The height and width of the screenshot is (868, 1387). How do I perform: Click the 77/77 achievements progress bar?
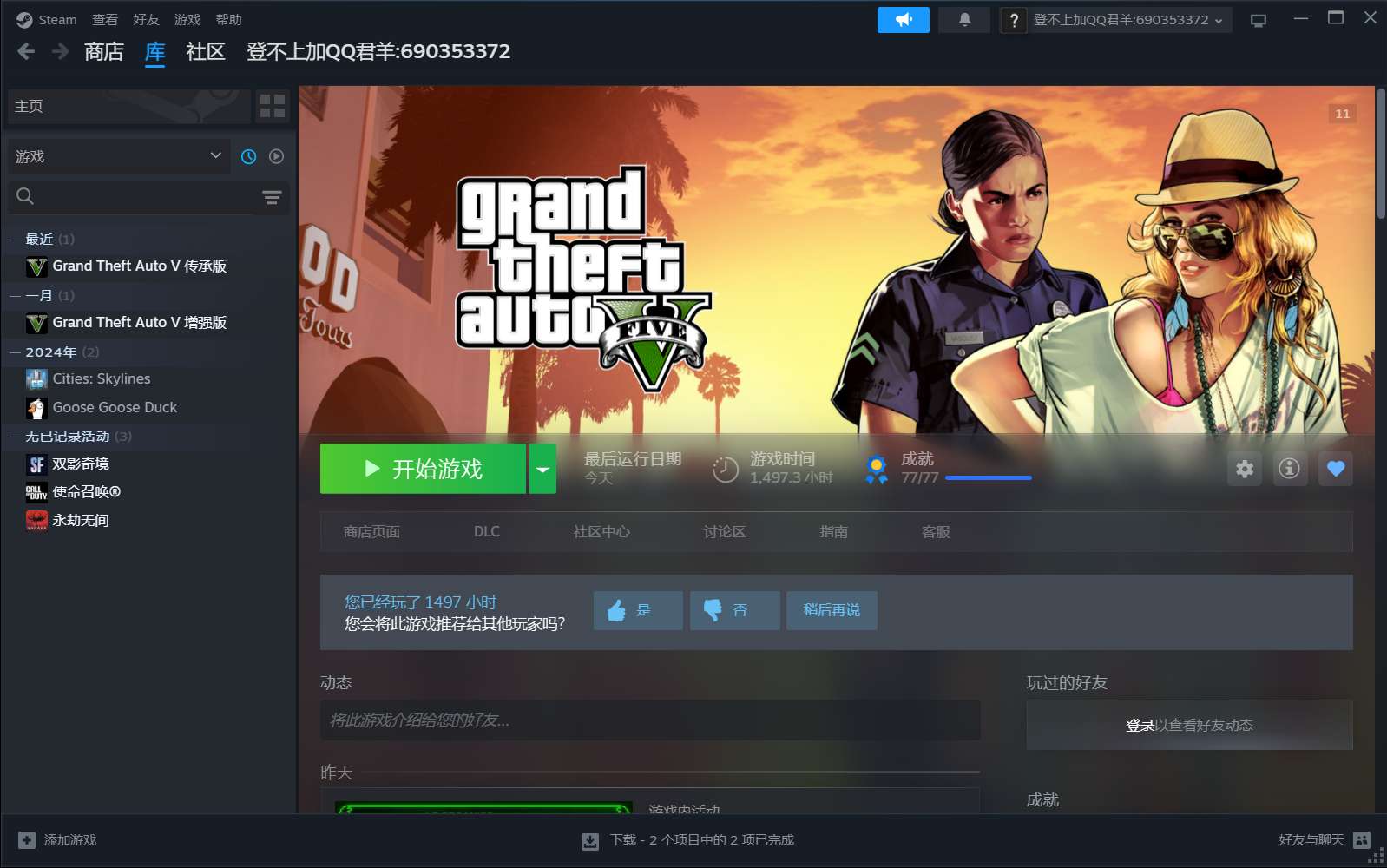tap(989, 478)
